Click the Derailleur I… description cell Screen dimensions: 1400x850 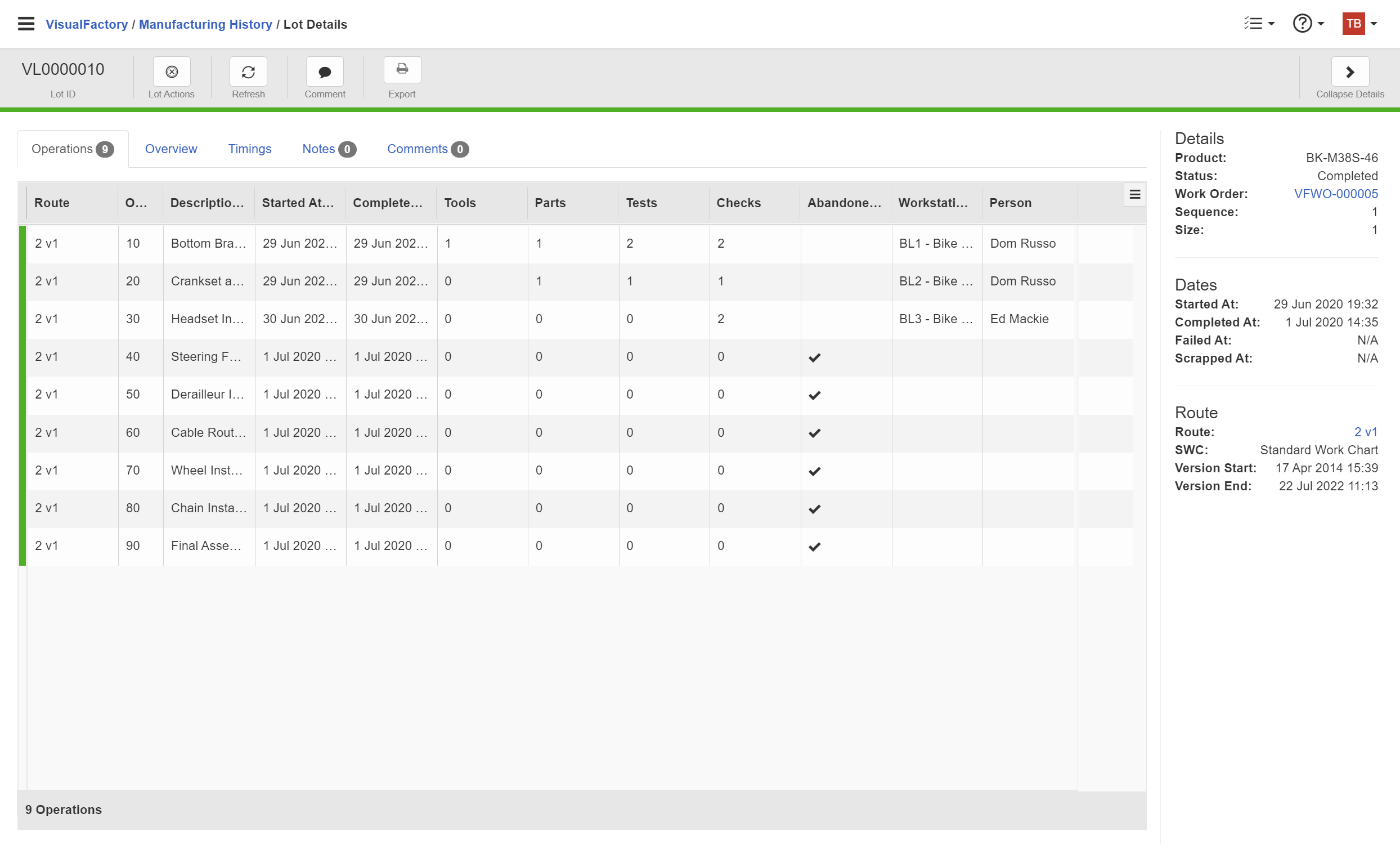click(209, 395)
